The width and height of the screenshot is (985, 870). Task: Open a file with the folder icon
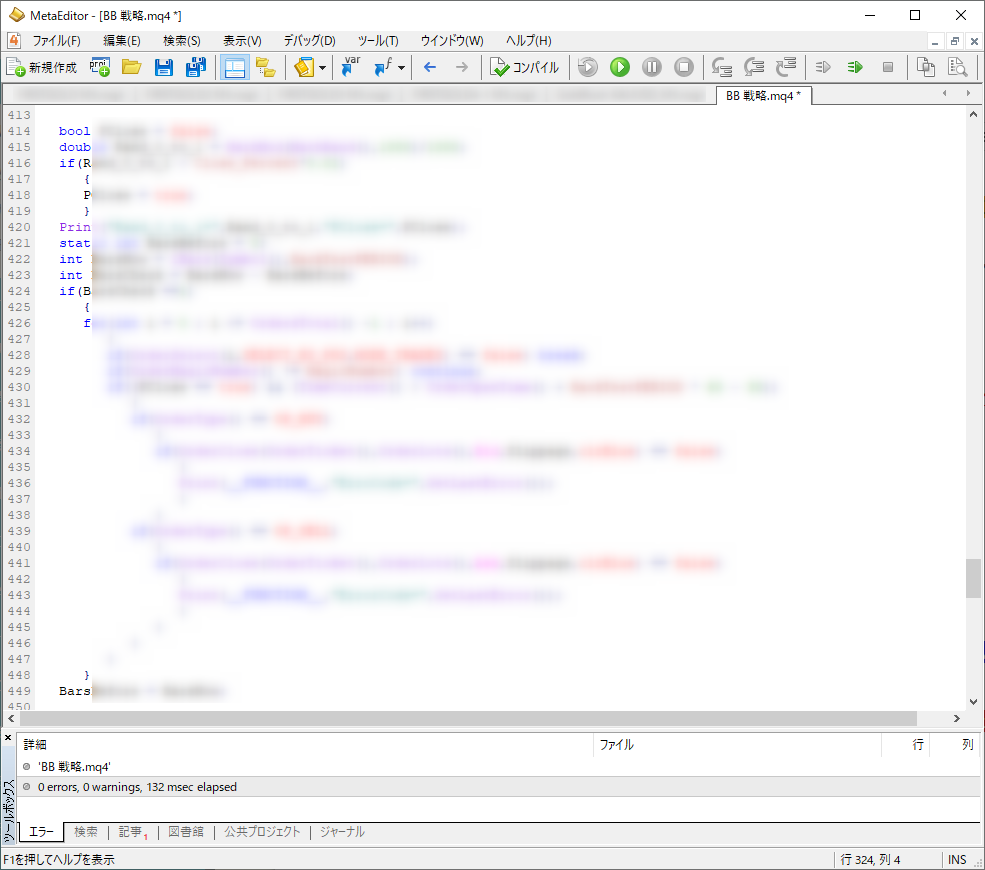pos(131,67)
